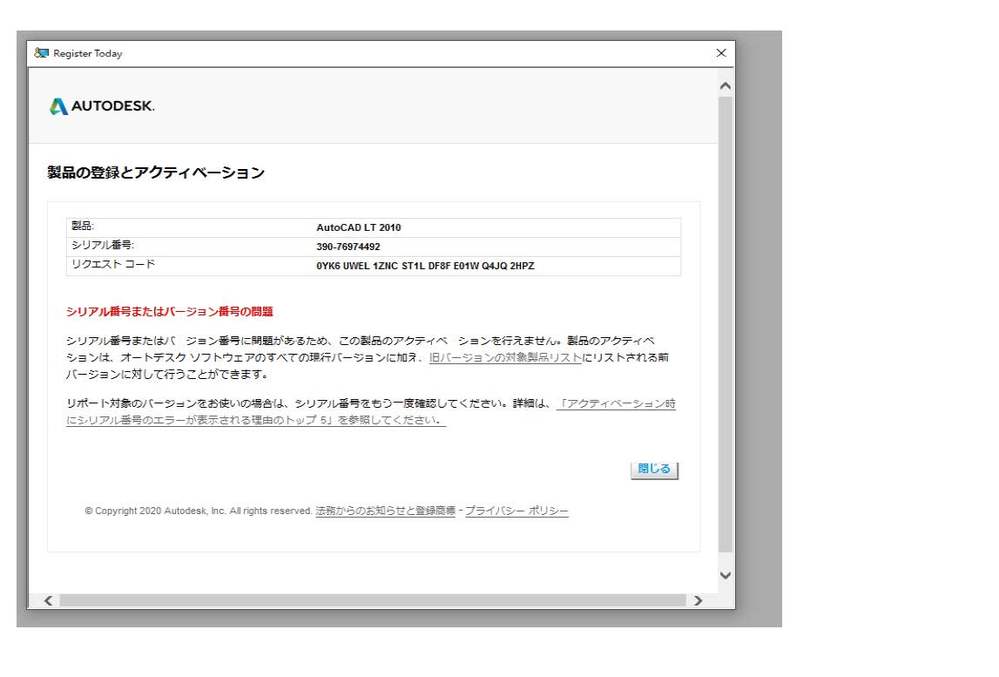The height and width of the screenshot is (677, 999).
Task: Click the vertical scrollbar down arrow
Action: coord(725,575)
